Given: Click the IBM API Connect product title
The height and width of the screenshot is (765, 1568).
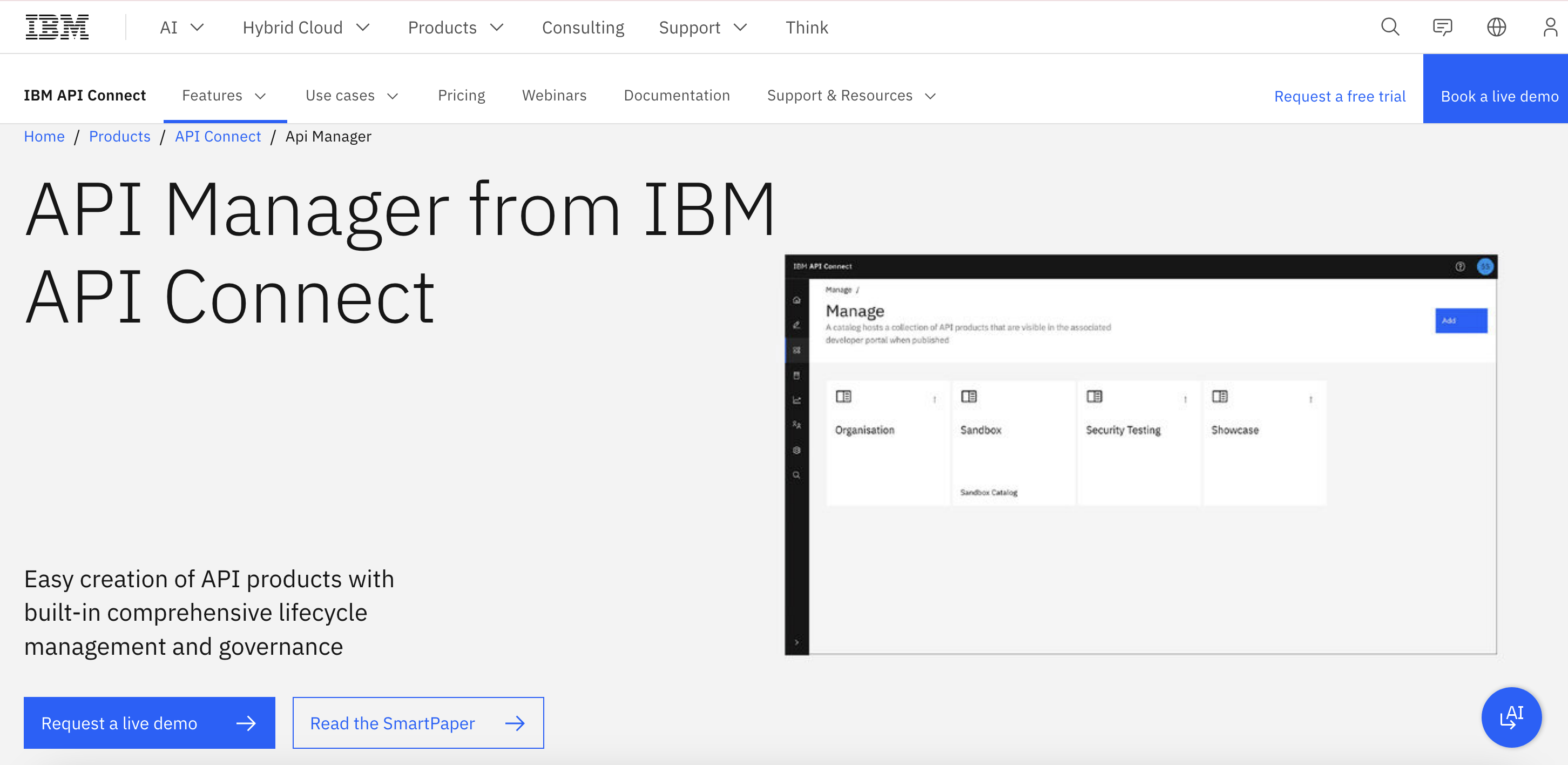Looking at the screenshot, I should 85,96.
